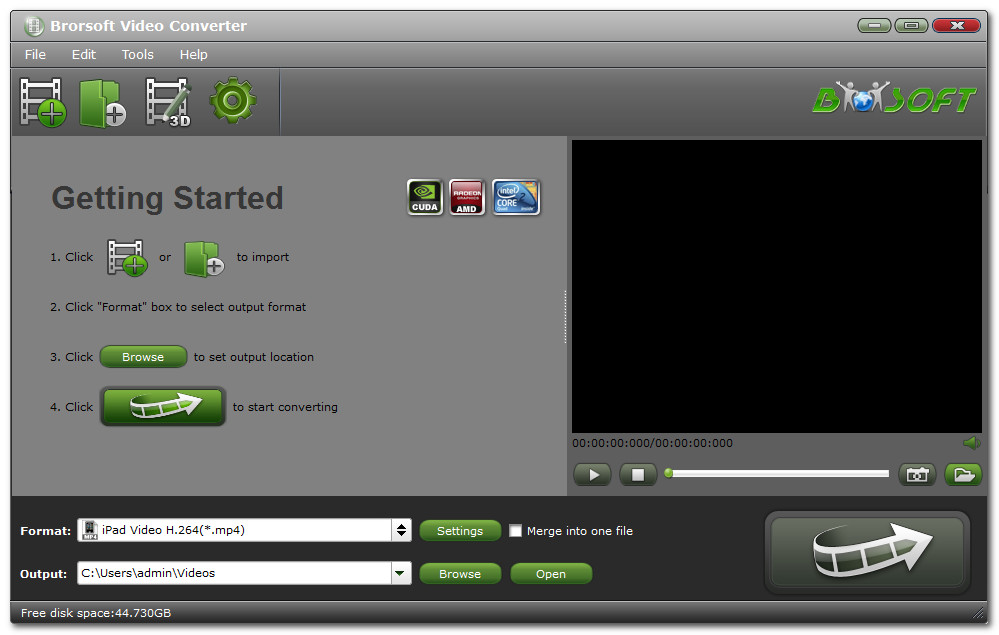The image size is (999, 635).
Task: Click the add folder icon in step 1
Action: pos(204,259)
